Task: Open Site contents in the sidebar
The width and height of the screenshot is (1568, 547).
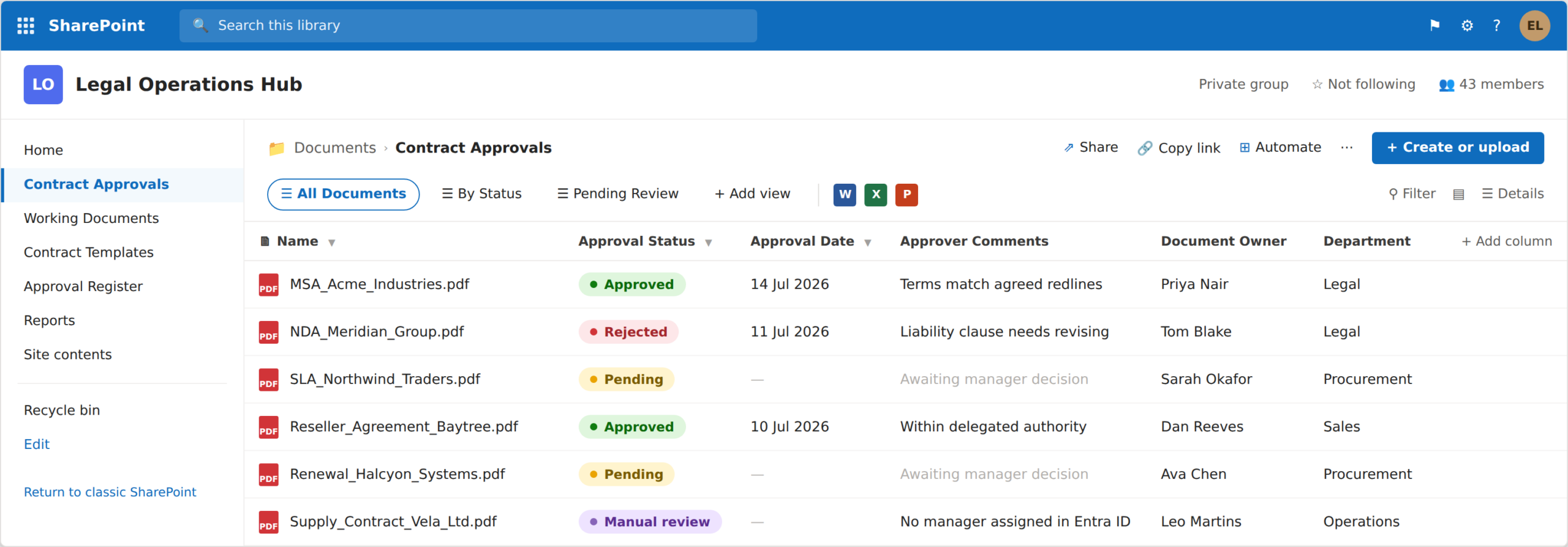Action: pyautogui.click(x=68, y=355)
